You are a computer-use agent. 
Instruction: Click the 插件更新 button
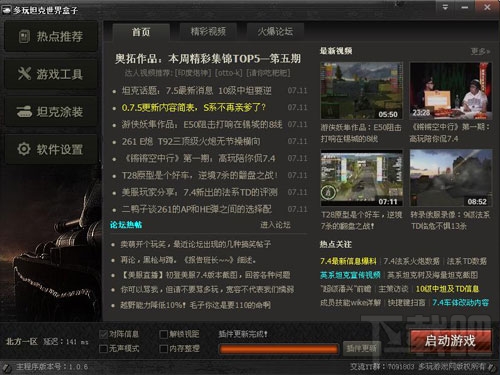(362, 348)
